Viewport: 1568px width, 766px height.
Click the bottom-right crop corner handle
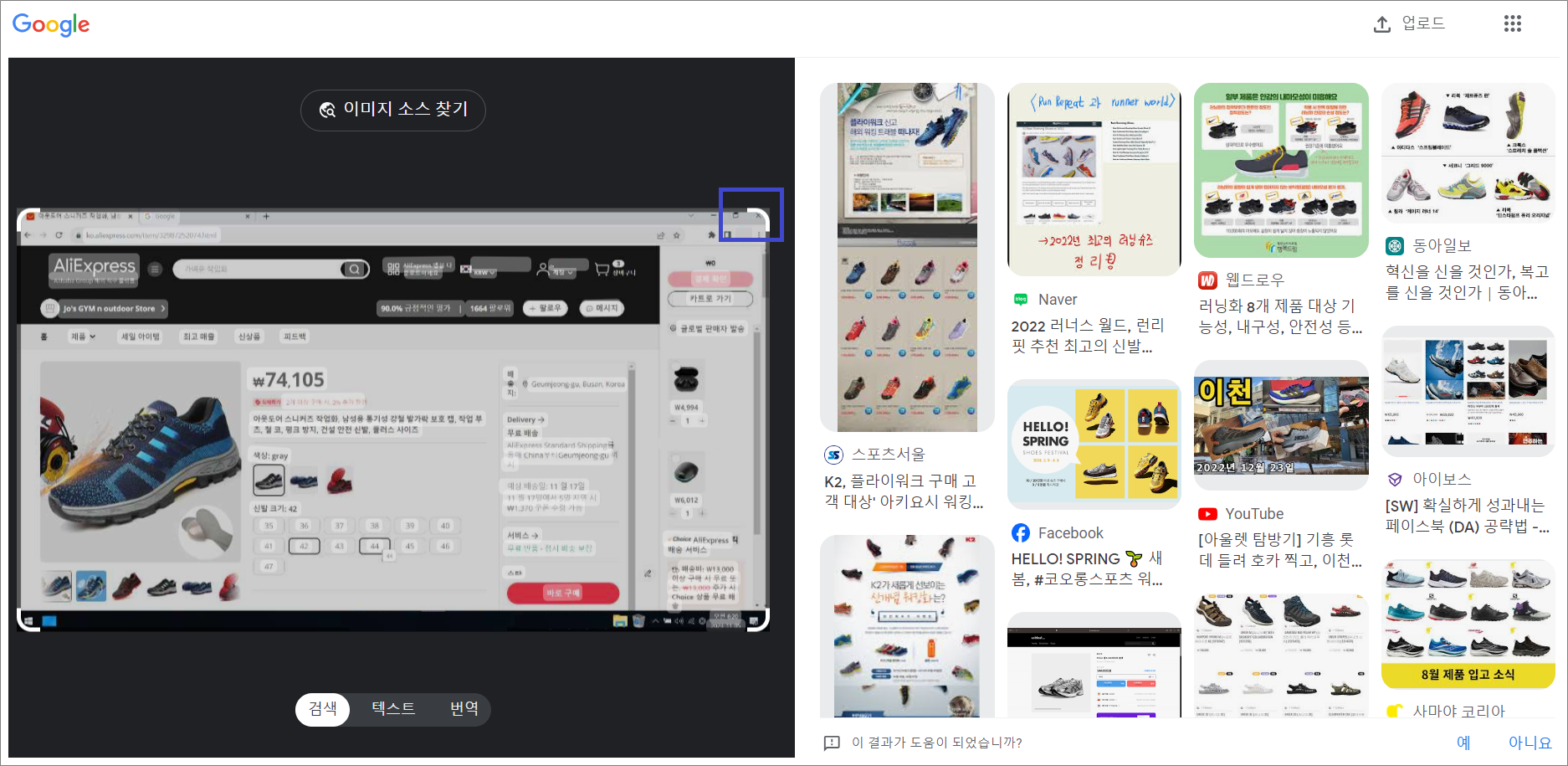pos(758,620)
